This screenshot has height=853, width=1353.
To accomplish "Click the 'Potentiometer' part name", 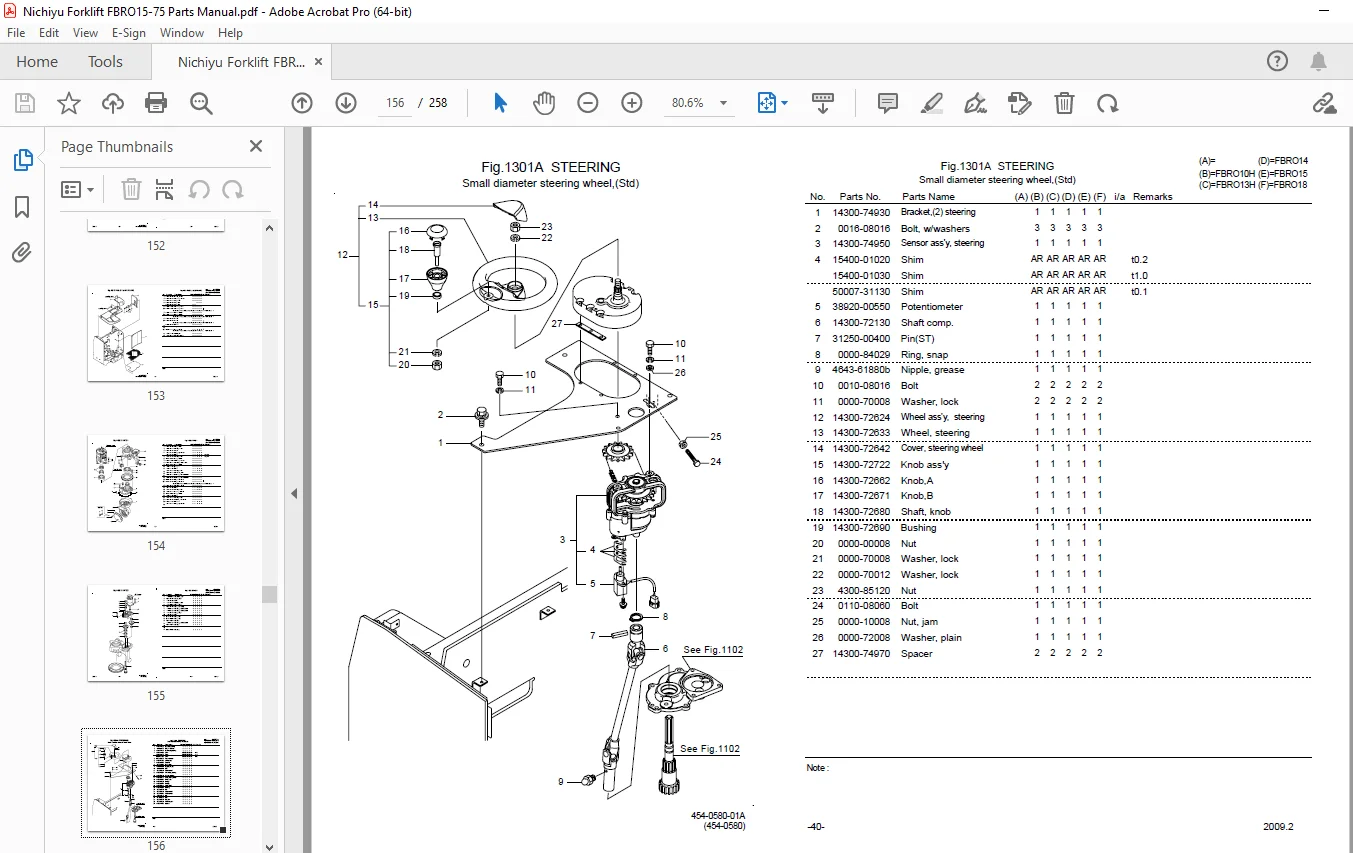I will (x=932, y=307).
